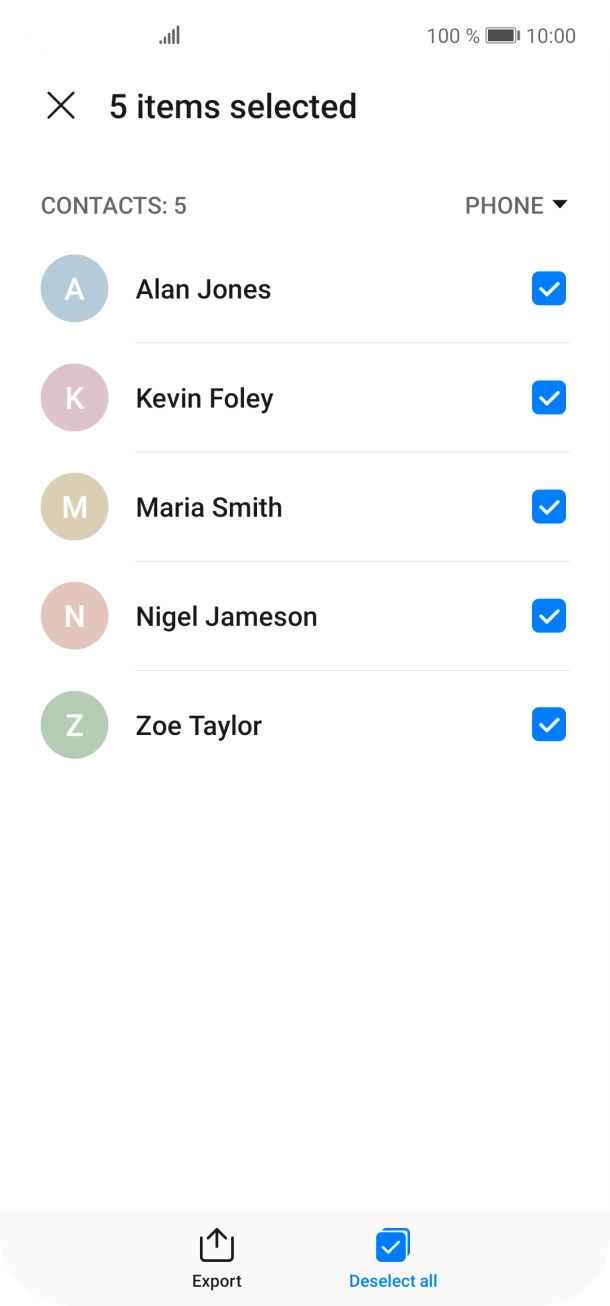Uncheck the Zoe Taylor checkbox
Image resolution: width=610 pixels, height=1306 pixels.
pos(549,725)
